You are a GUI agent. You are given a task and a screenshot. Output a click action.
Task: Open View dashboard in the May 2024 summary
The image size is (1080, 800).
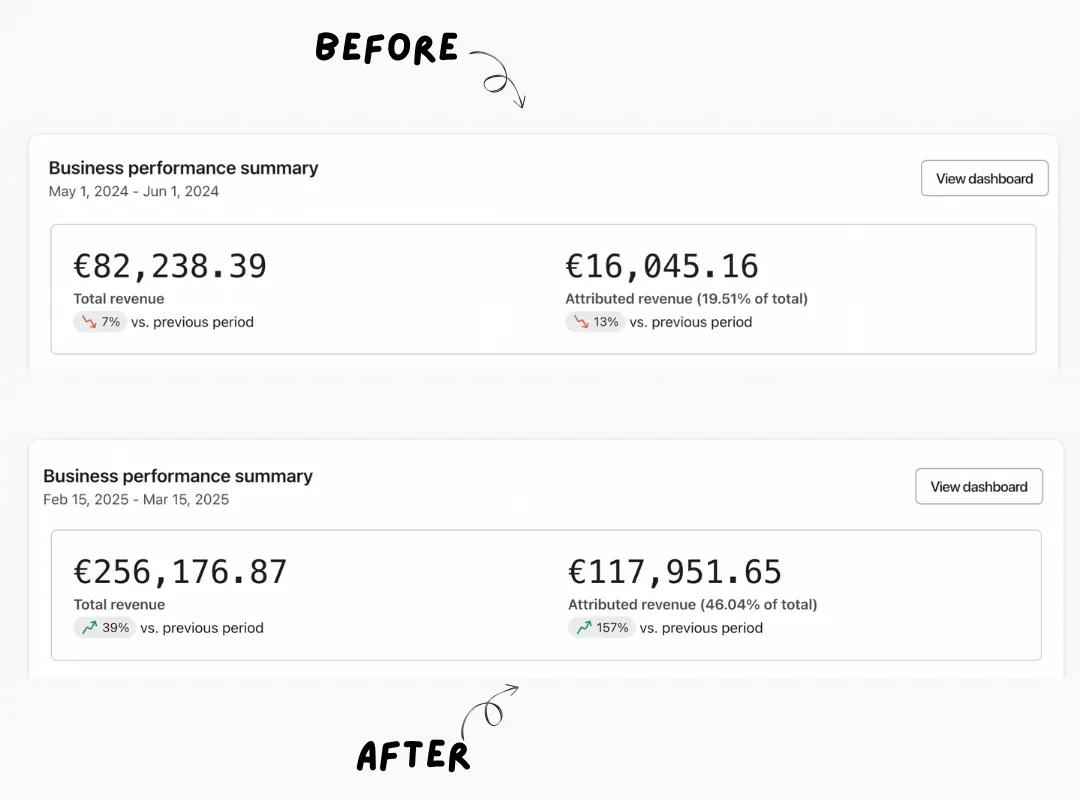984,178
